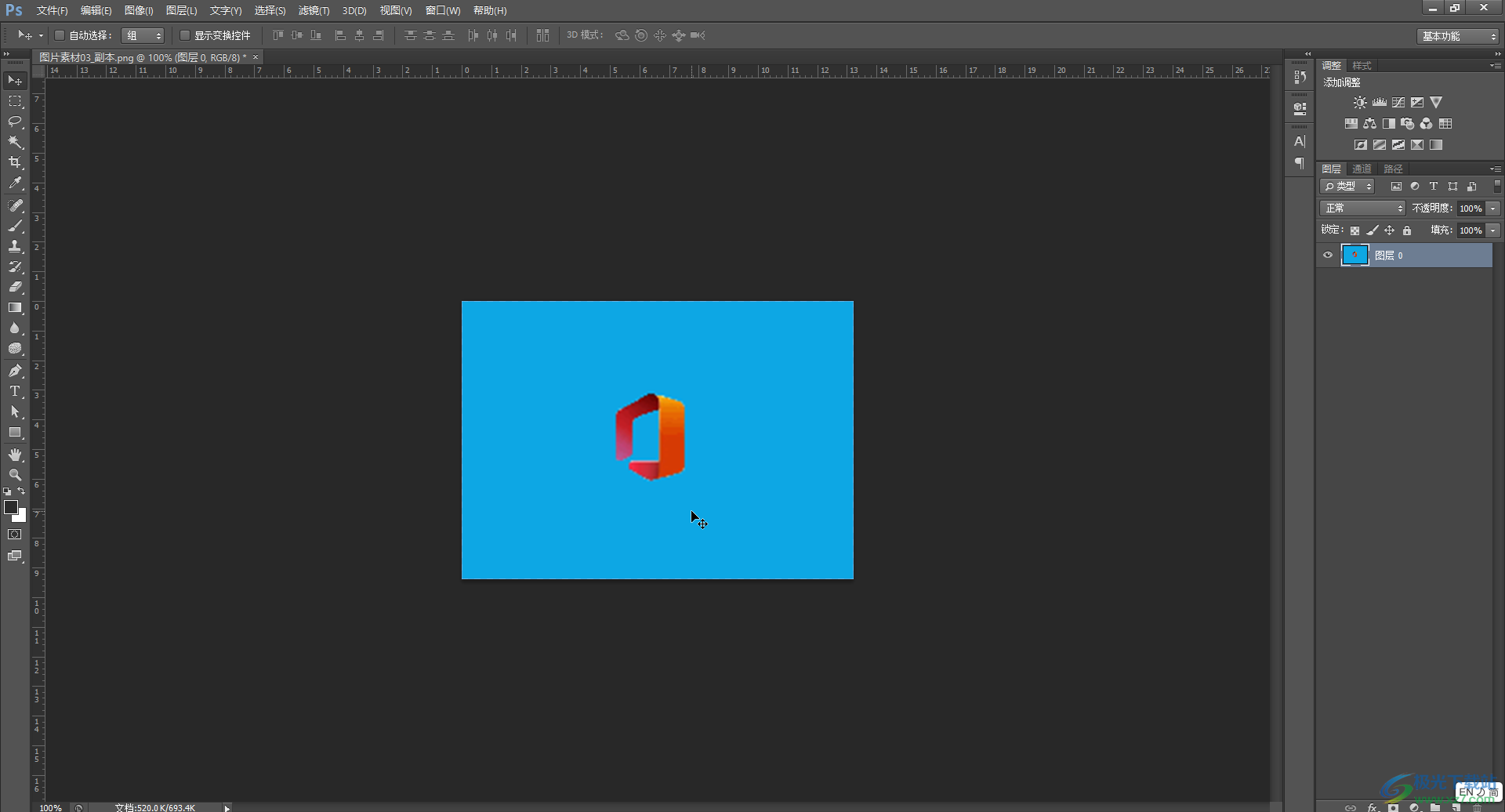Open the Layers panel flyout menu

[1496, 169]
